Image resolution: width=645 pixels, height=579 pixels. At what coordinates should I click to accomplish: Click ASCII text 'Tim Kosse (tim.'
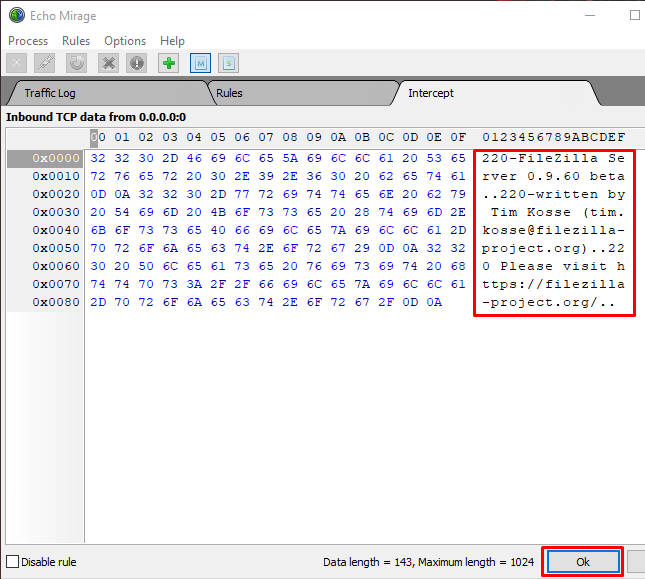pyautogui.click(x=558, y=212)
